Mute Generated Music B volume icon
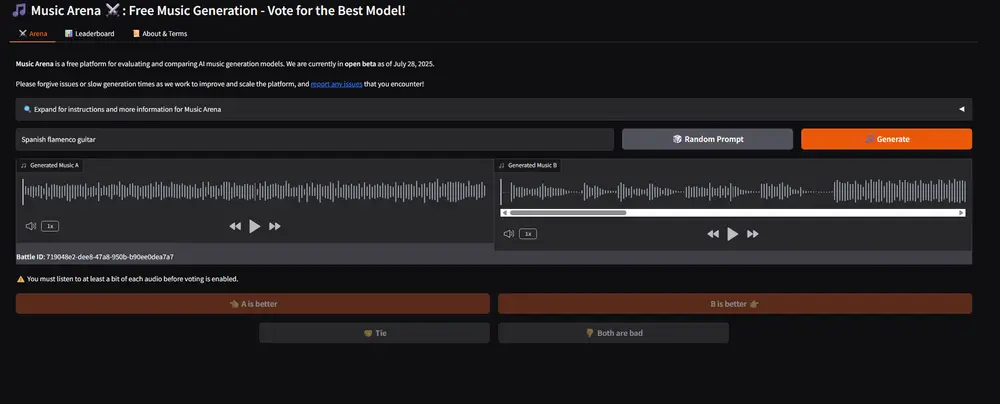Viewport: 1000px width, 404px height. tap(509, 233)
